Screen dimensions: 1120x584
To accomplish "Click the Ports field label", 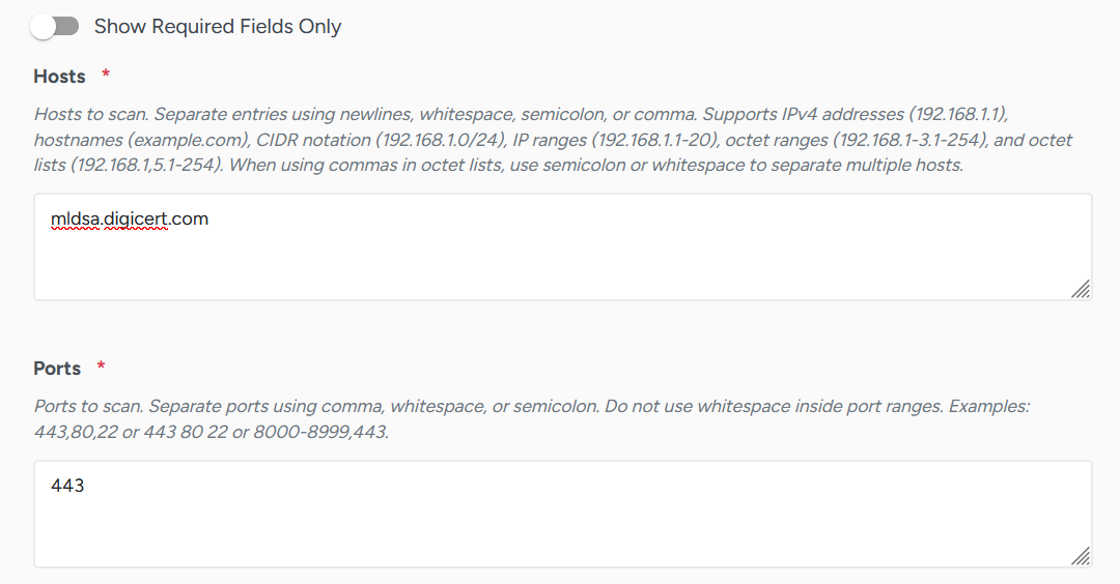I will tap(57, 368).
